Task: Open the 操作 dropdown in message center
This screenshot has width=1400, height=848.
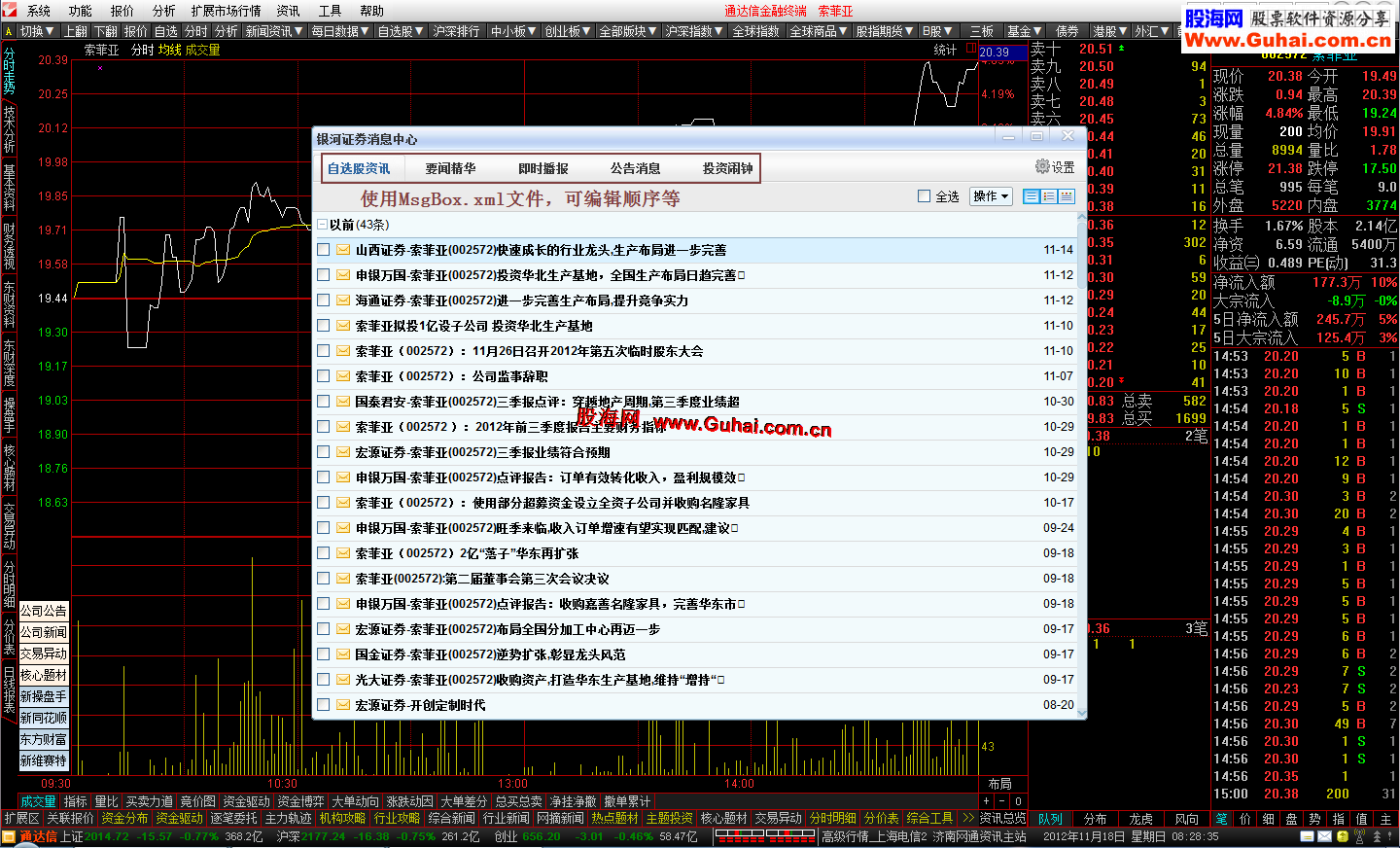Action: pyautogui.click(x=991, y=196)
